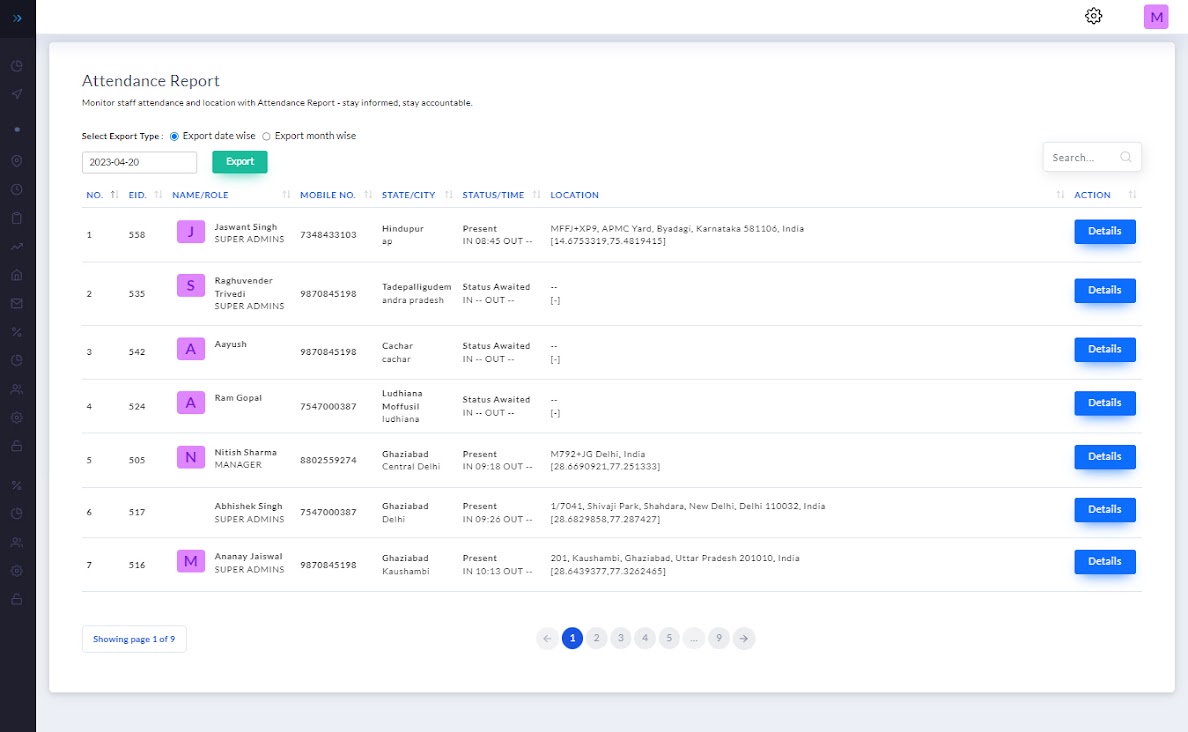This screenshot has width=1188, height=732.
Task: Go to the home icon in sidebar
Action: (17, 275)
